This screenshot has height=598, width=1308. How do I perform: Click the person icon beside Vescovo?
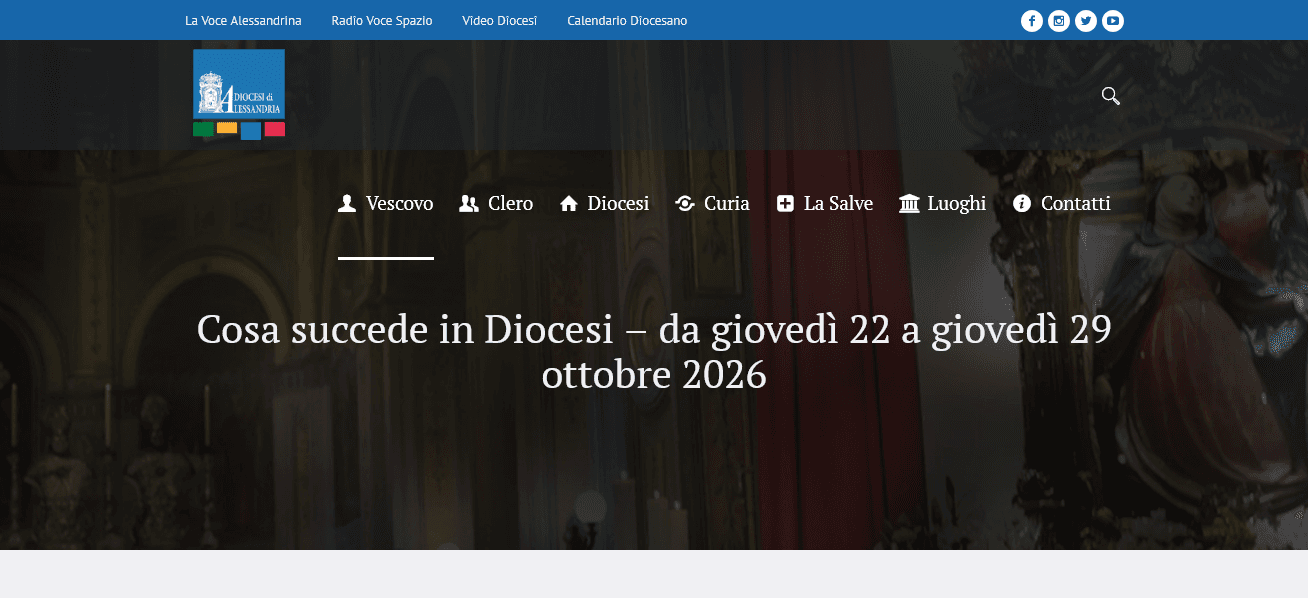[347, 204]
